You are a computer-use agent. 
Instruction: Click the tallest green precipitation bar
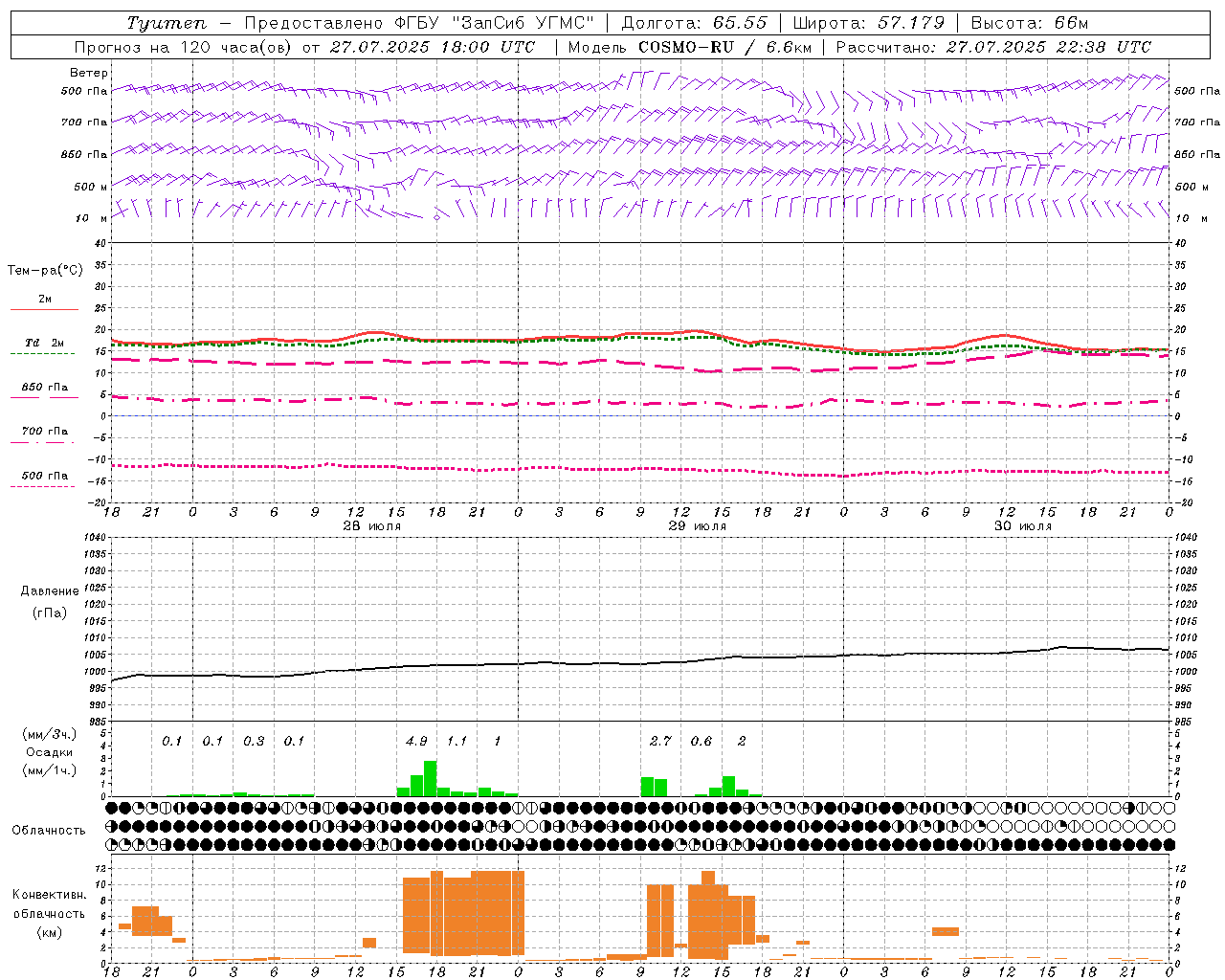coord(430,778)
